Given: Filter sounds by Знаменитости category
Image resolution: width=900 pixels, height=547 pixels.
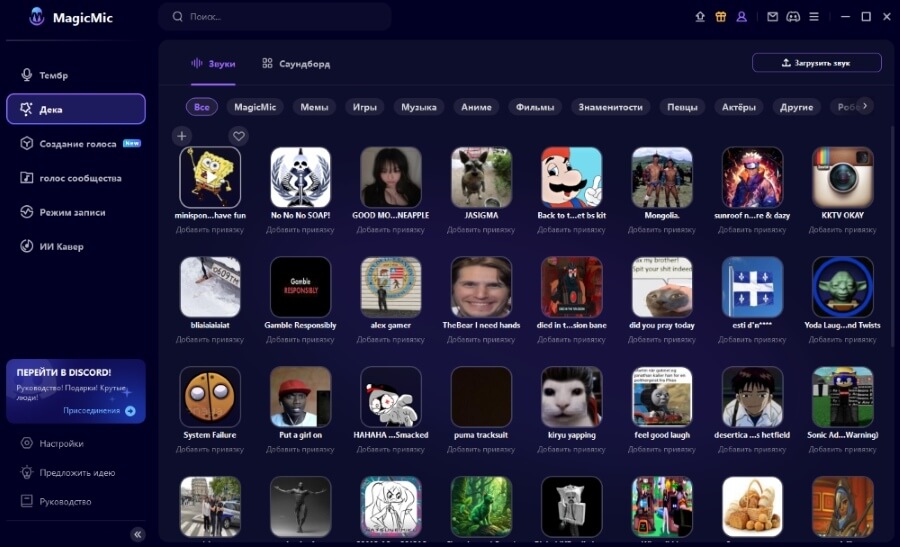Looking at the screenshot, I should tap(610, 107).
